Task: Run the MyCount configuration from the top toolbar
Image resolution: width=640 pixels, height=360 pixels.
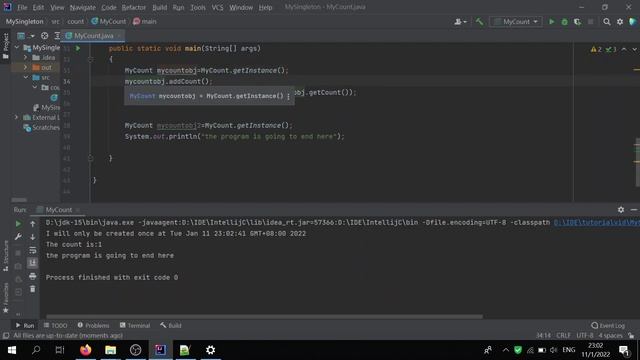Action: [x=551, y=22]
